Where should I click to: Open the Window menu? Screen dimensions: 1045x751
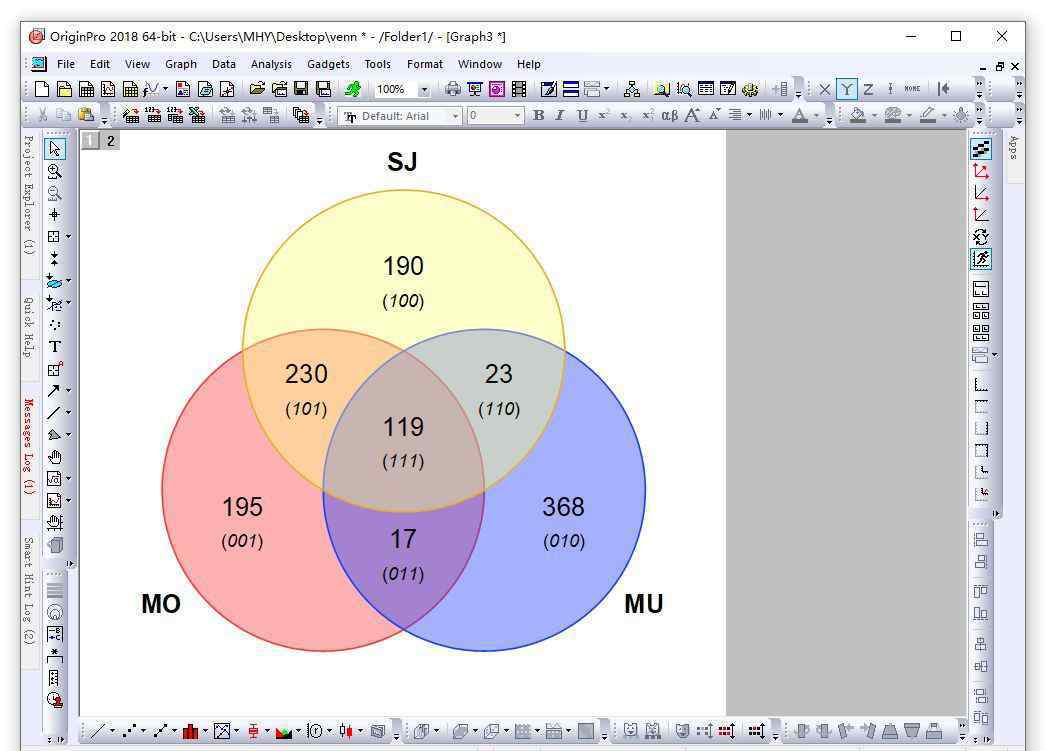click(x=479, y=64)
